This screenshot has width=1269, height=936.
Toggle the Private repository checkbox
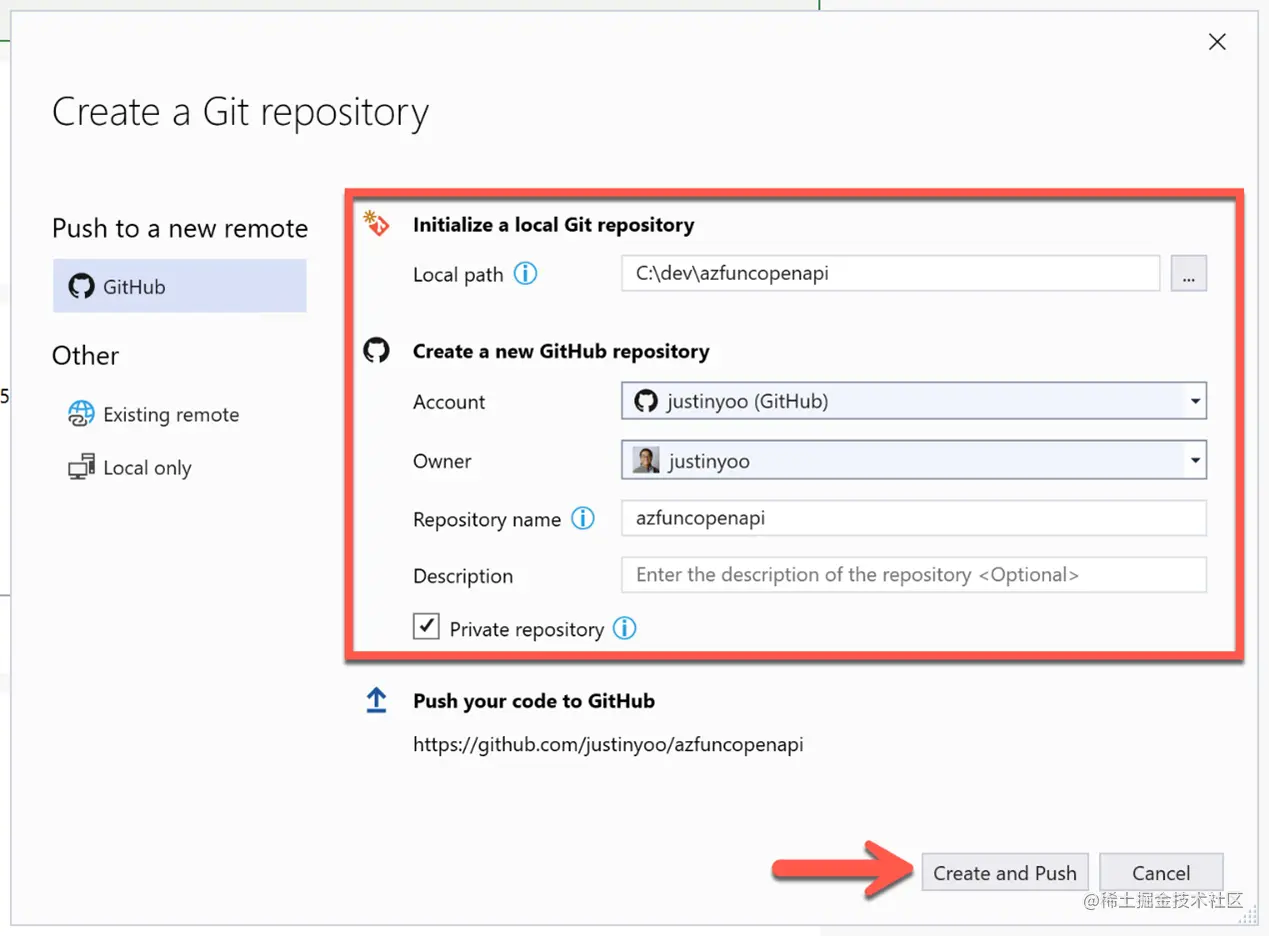tap(427, 627)
